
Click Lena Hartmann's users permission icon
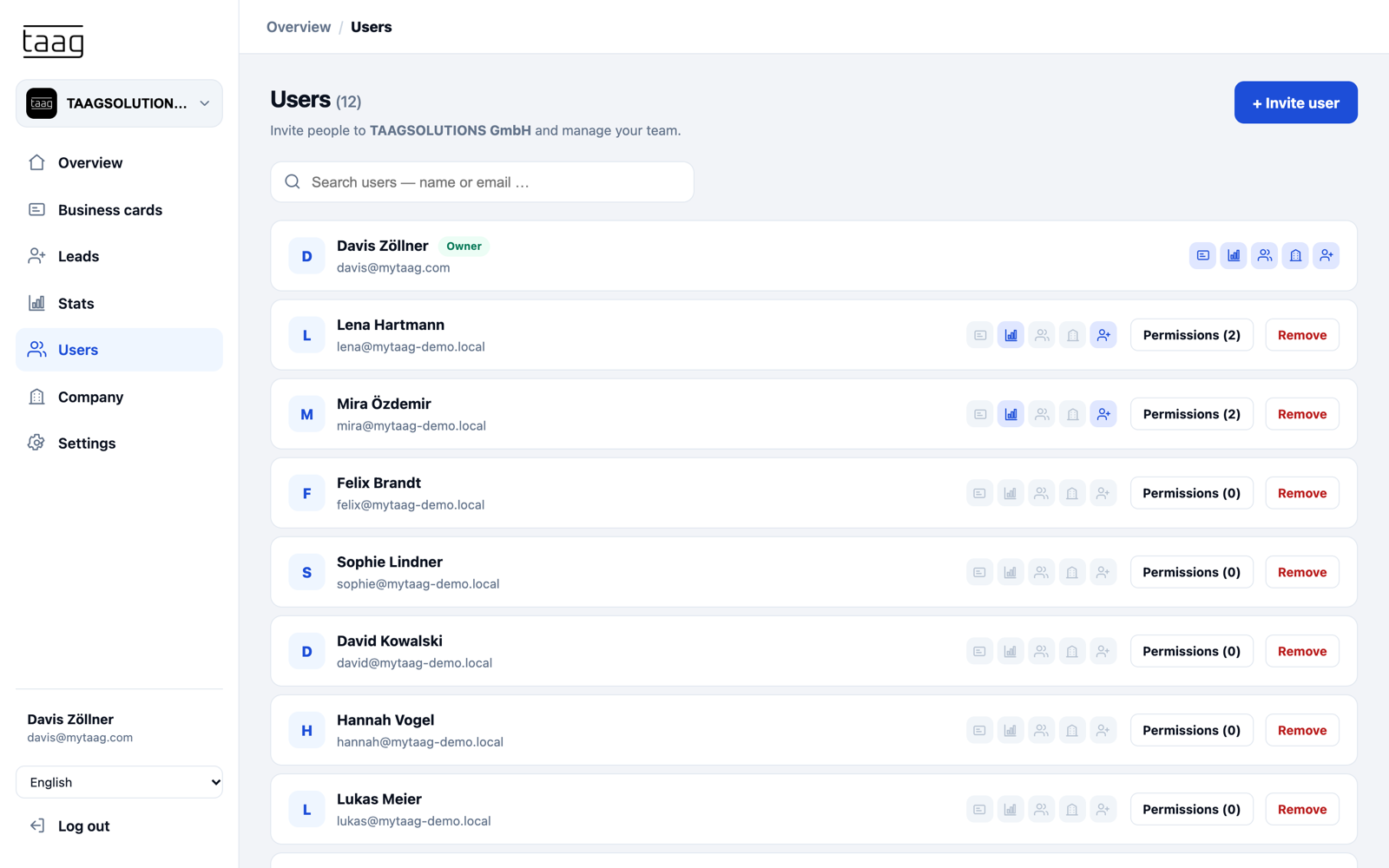tap(1042, 335)
